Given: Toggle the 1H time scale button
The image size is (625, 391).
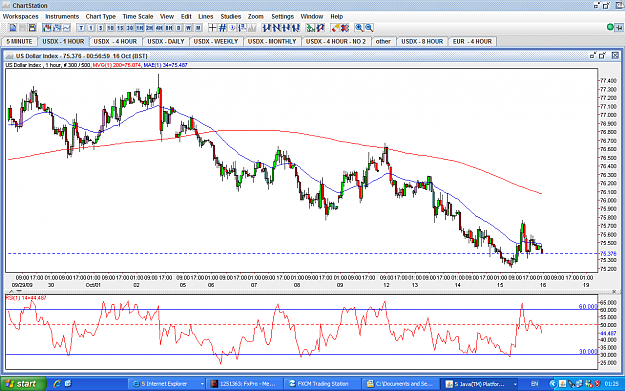Looking at the screenshot, I should point(140,28).
